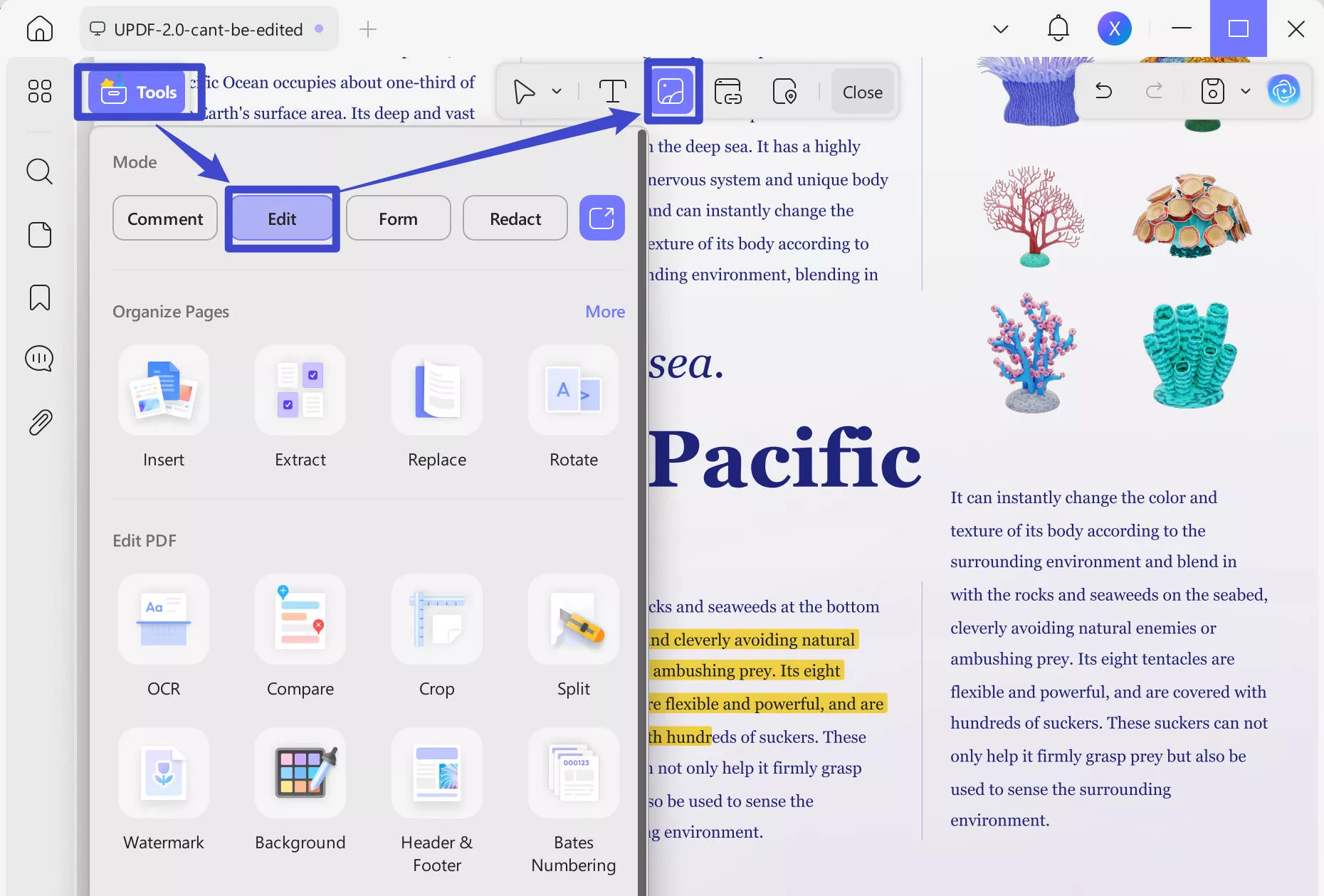
Task: Click the Undo icon
Action: 1104,91
